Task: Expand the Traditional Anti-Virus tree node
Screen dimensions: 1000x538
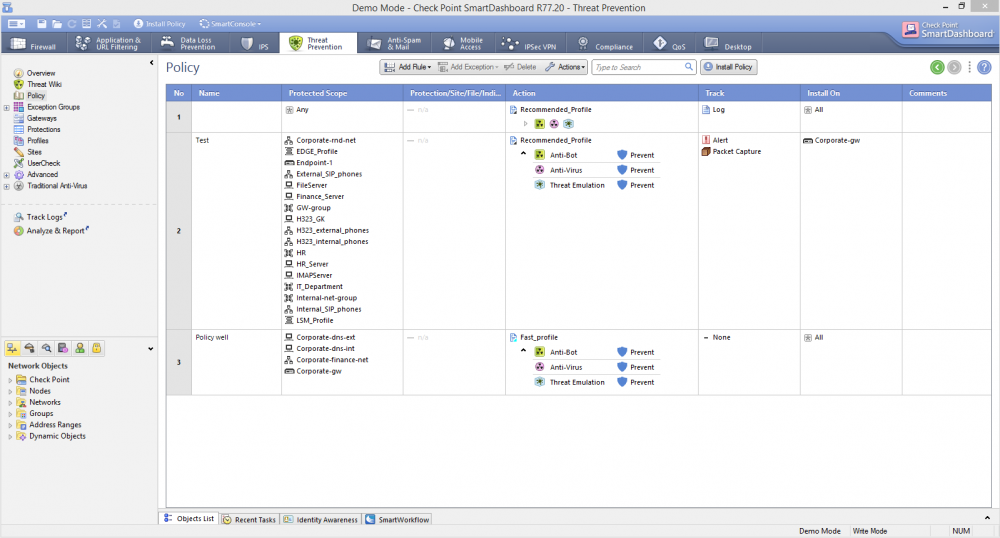Action: (7, 186)
